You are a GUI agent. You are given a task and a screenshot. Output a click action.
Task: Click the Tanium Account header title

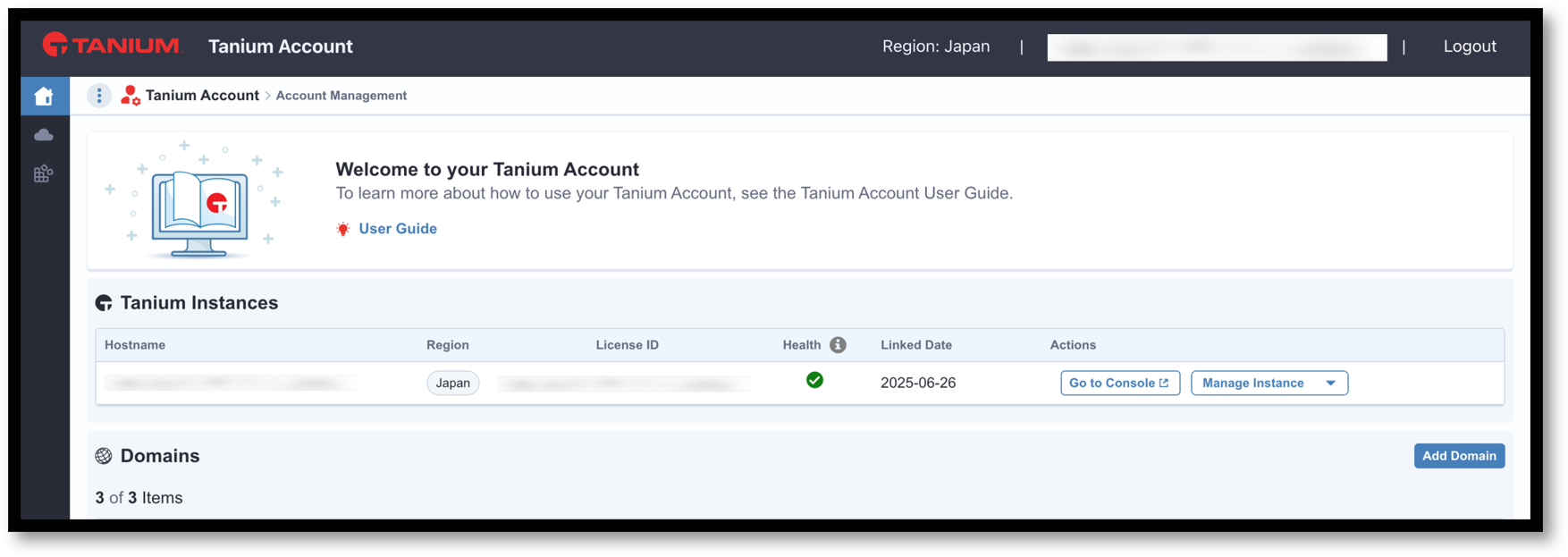(281, 46)
